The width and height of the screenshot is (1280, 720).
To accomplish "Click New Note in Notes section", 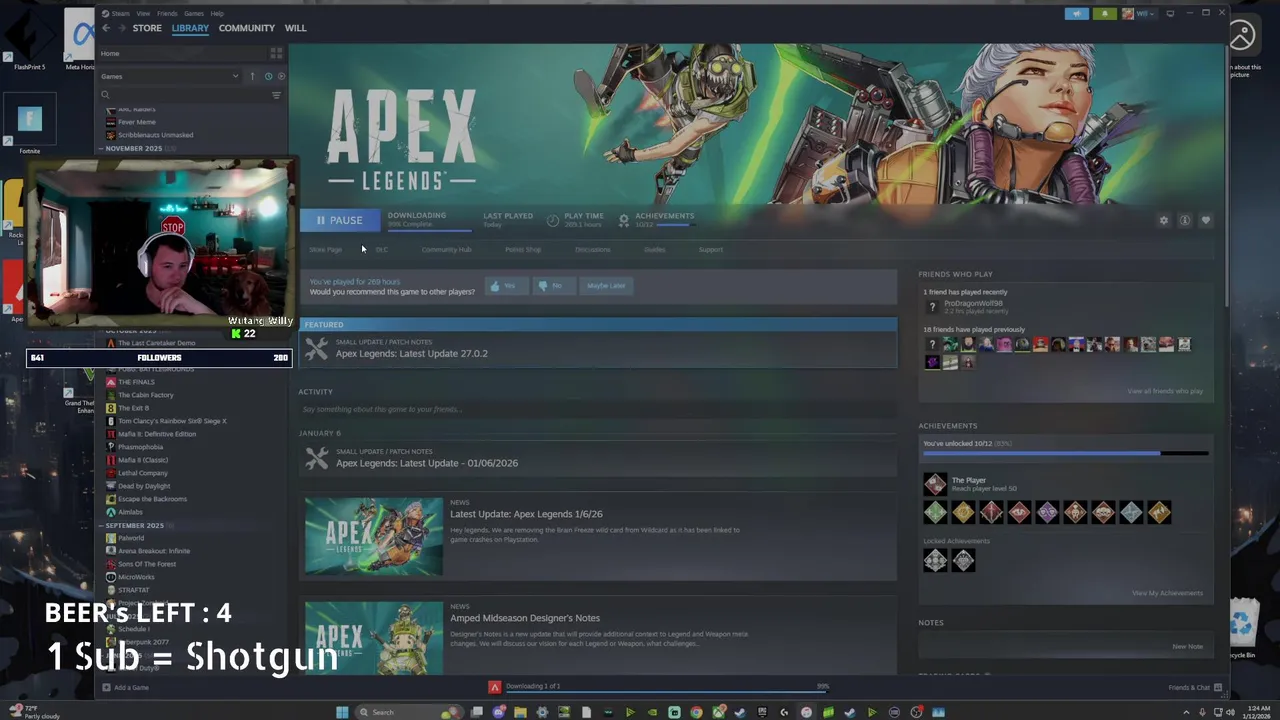I will point(1187,646).
